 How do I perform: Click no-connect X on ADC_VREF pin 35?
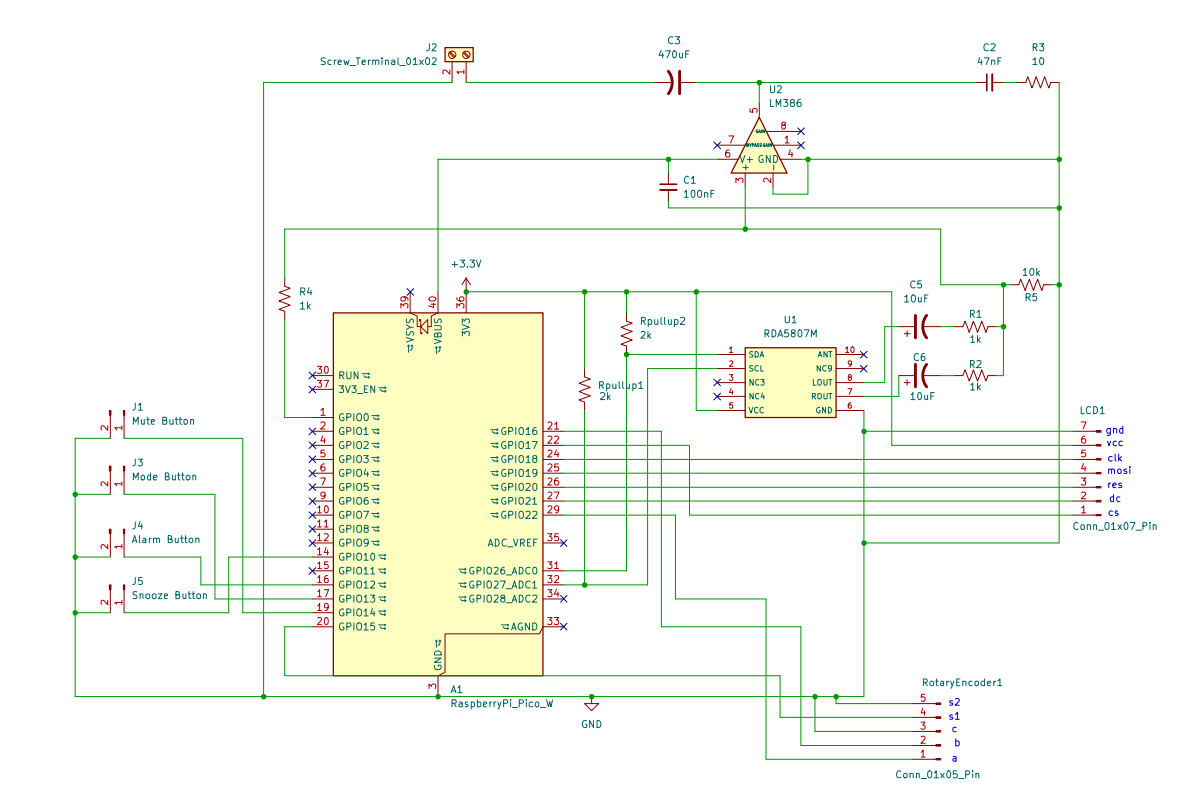(564, 542)
